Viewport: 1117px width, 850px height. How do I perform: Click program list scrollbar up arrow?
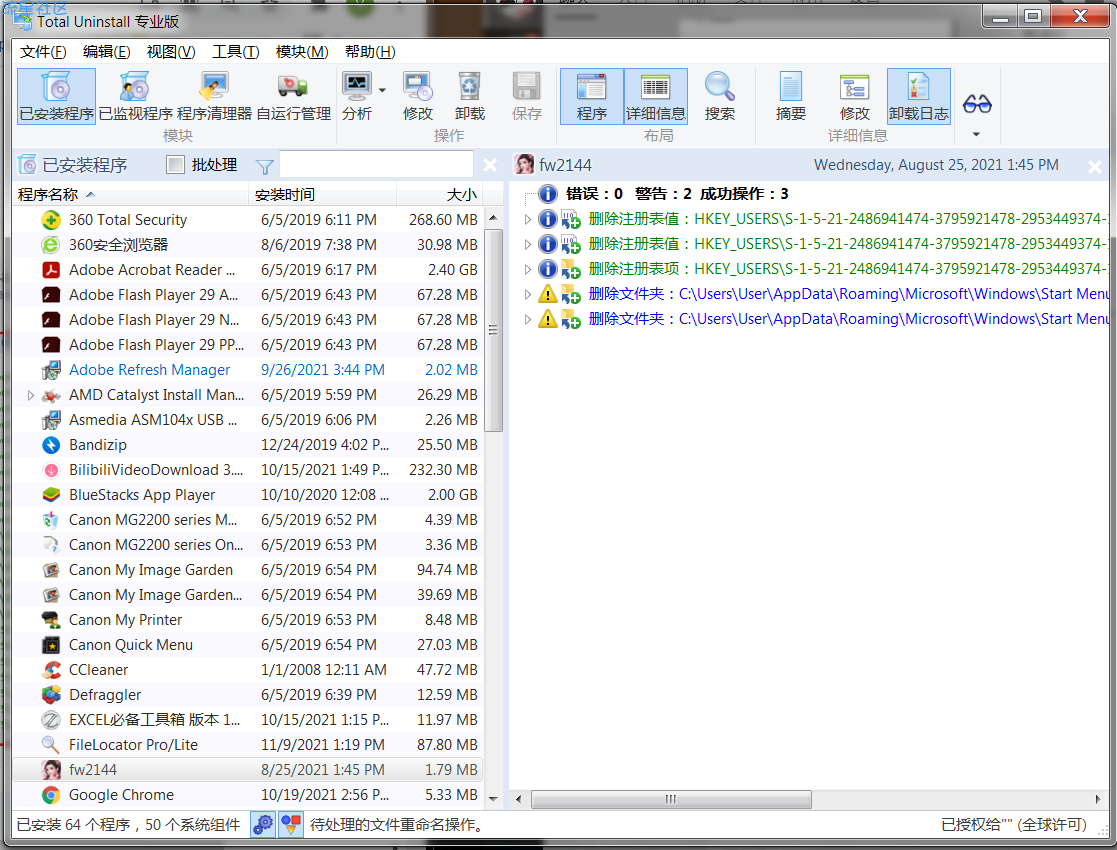tap(493, 217)
